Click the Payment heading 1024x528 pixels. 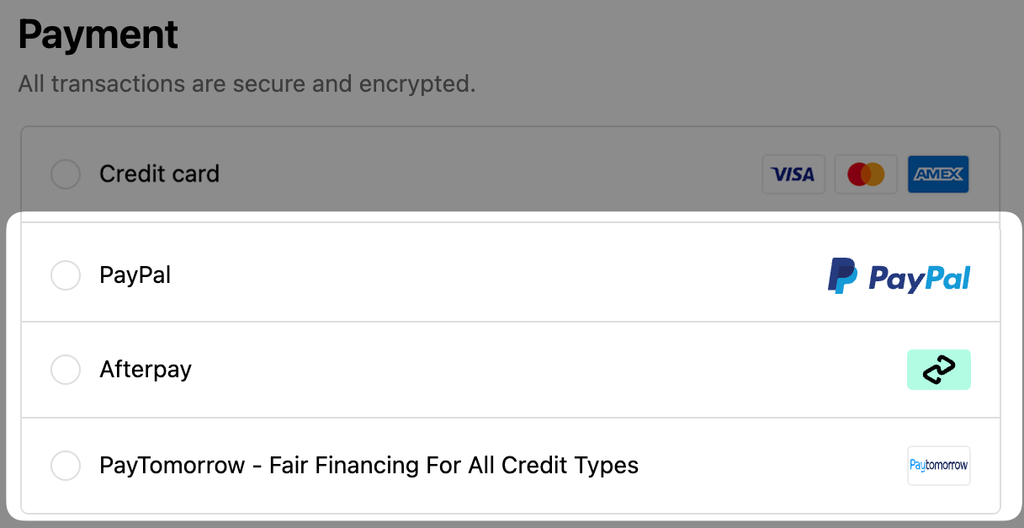[x=98, y=35]
